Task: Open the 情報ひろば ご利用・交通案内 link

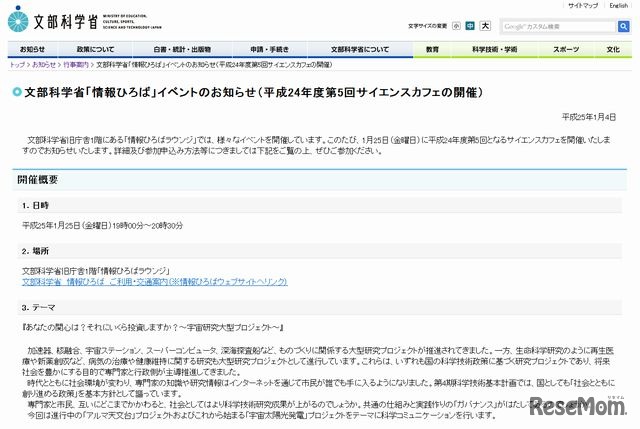Action: click(155, 282)
